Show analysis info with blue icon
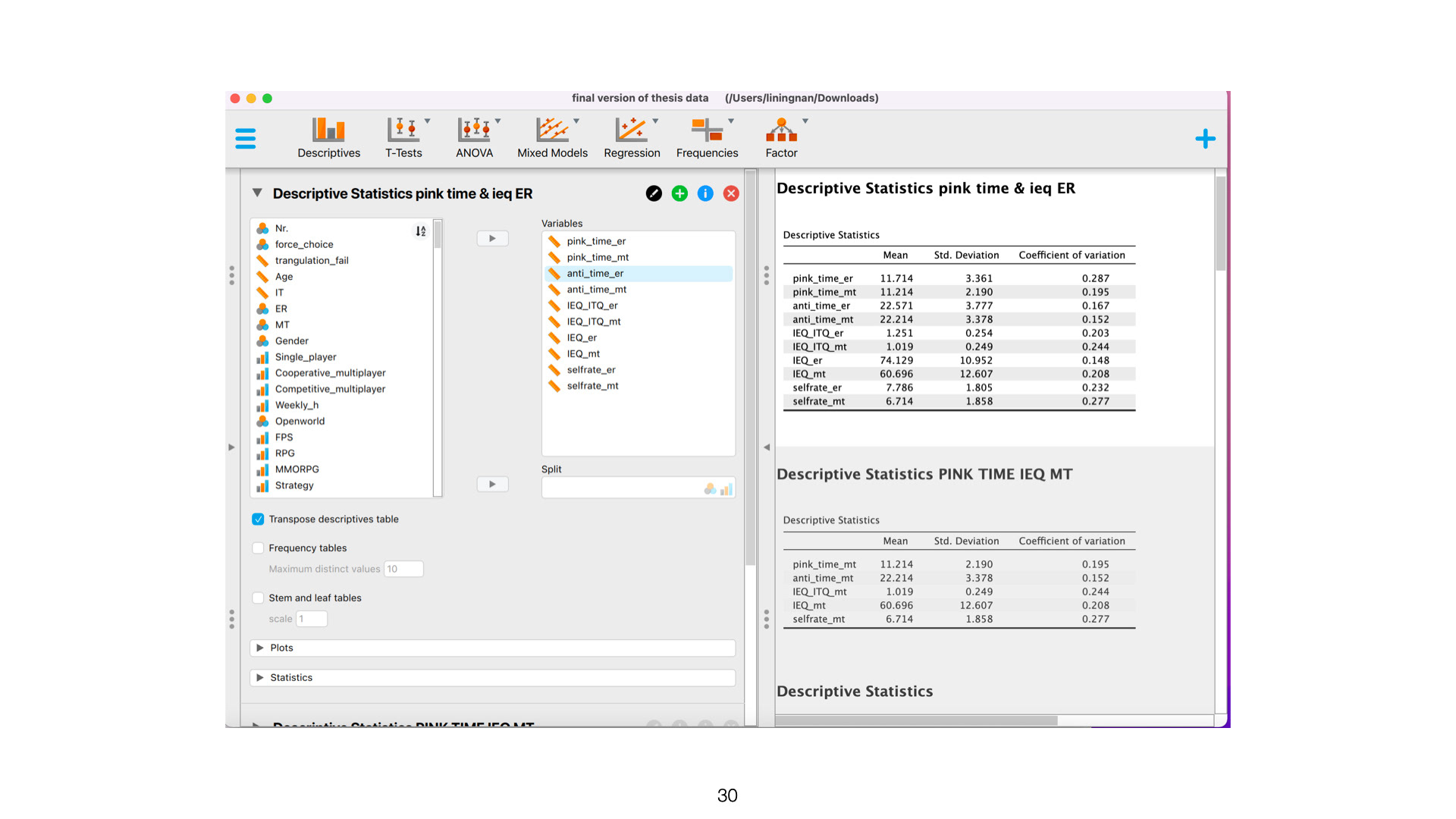Viewport: 1456px width, 819px height. [705, 193]
